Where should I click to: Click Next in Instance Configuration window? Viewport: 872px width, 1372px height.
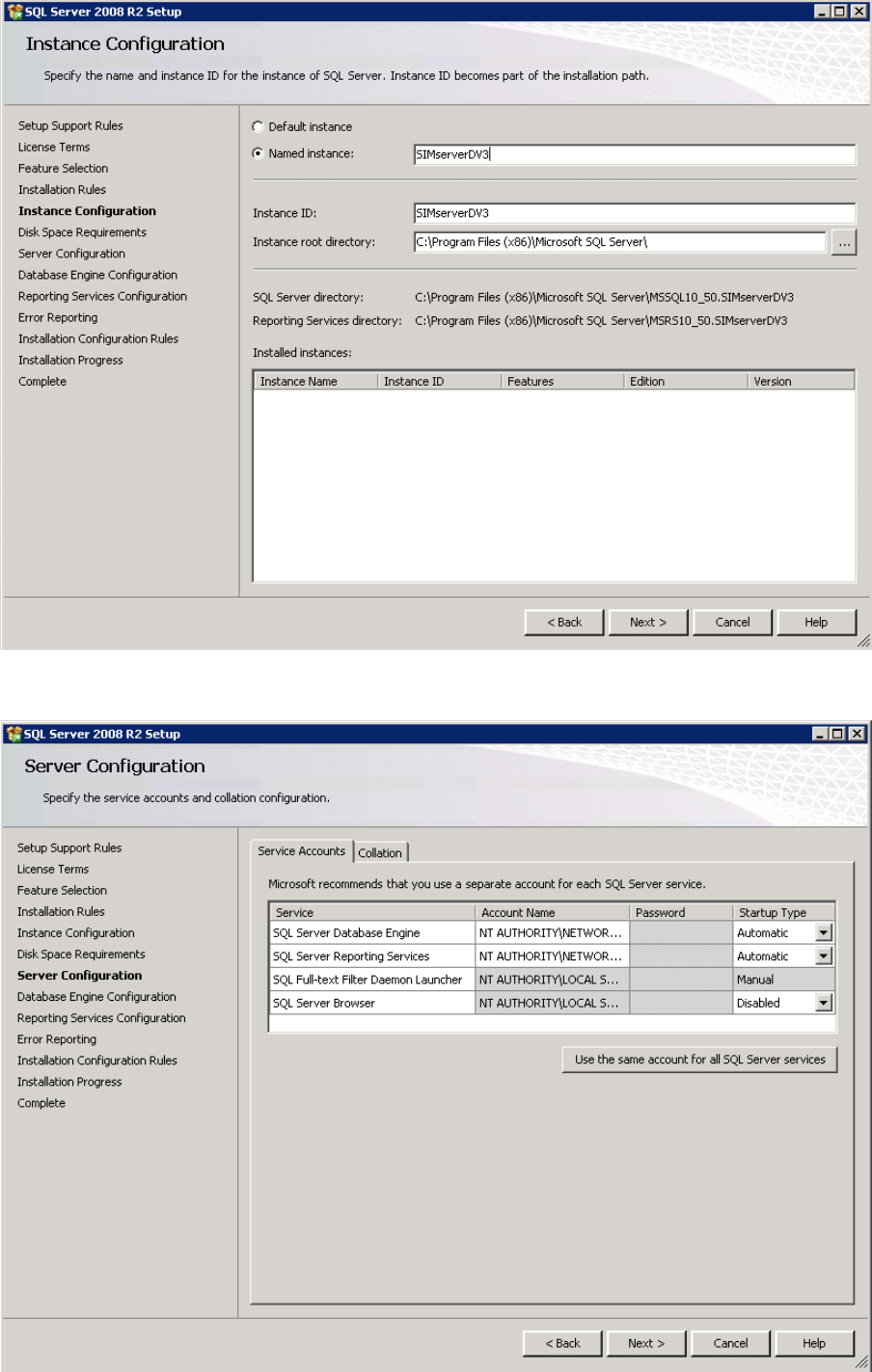tap(648, 623)
